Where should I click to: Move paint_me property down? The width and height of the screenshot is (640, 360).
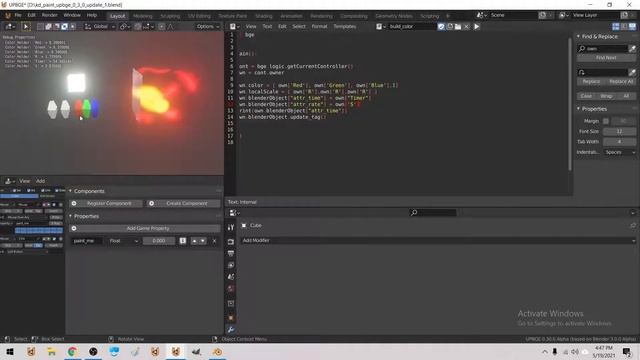(203, 241)
